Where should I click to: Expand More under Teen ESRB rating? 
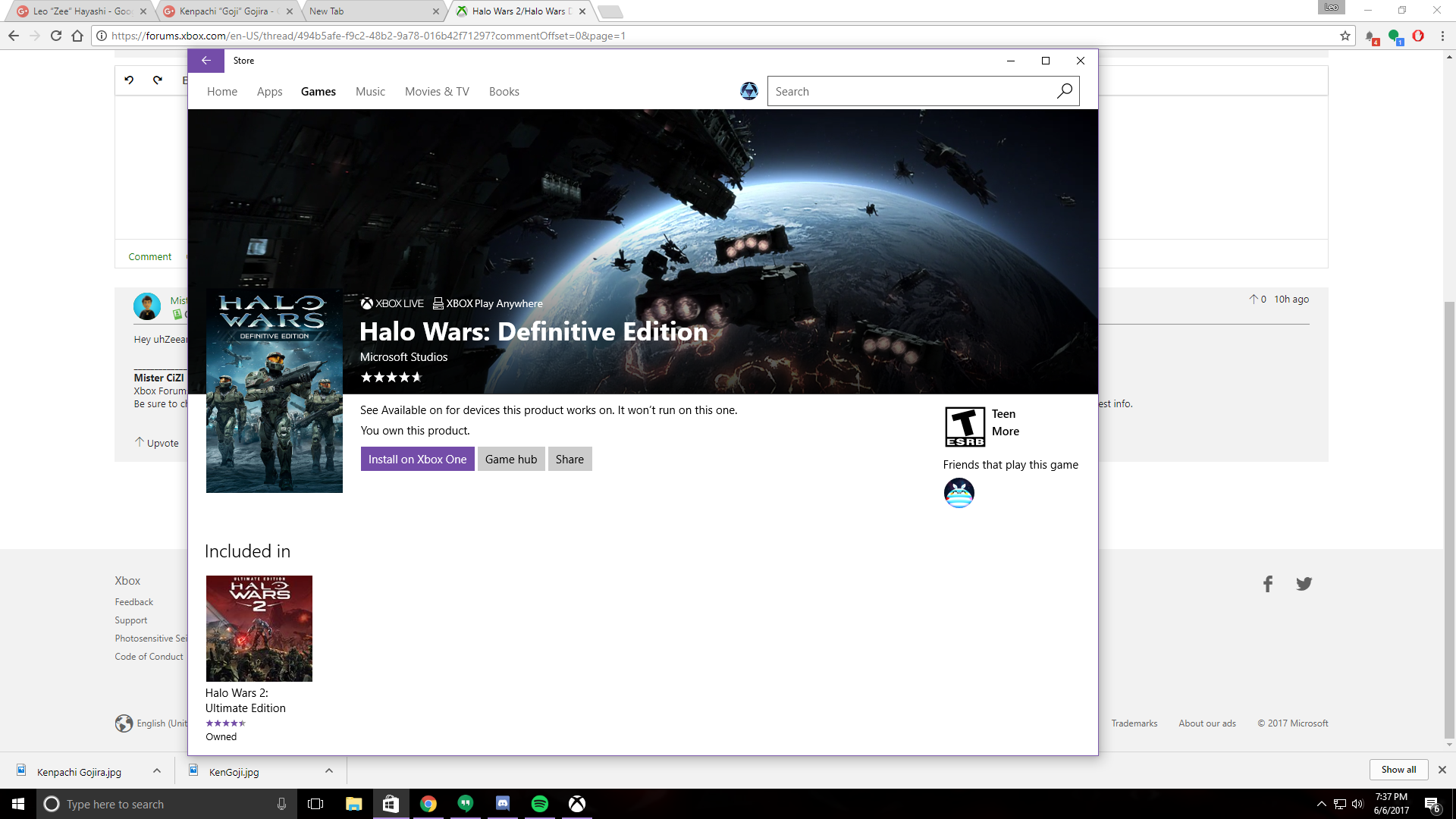click(1004, 431)
